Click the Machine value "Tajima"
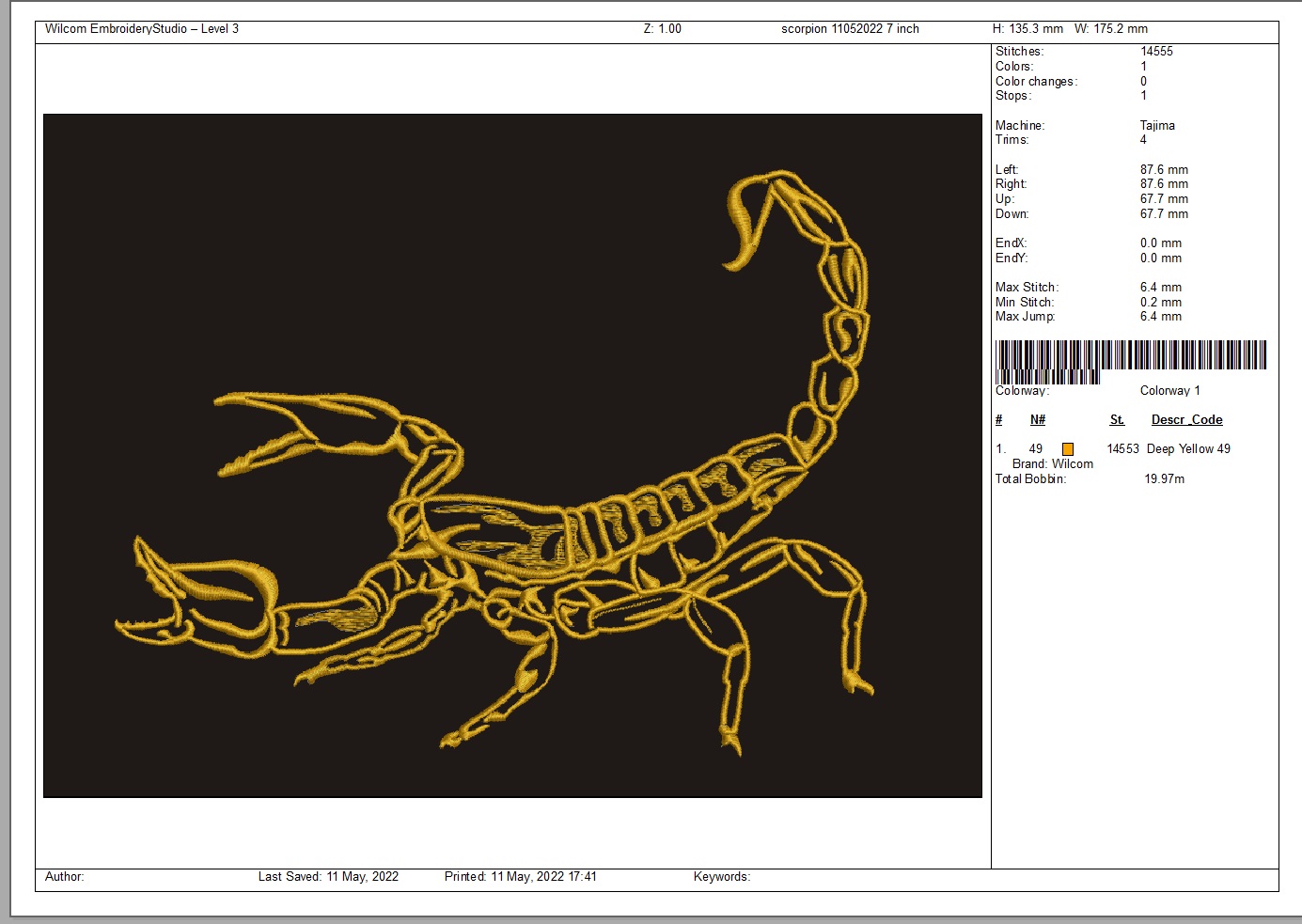 pyautogui.click(x=1157, y=126)
